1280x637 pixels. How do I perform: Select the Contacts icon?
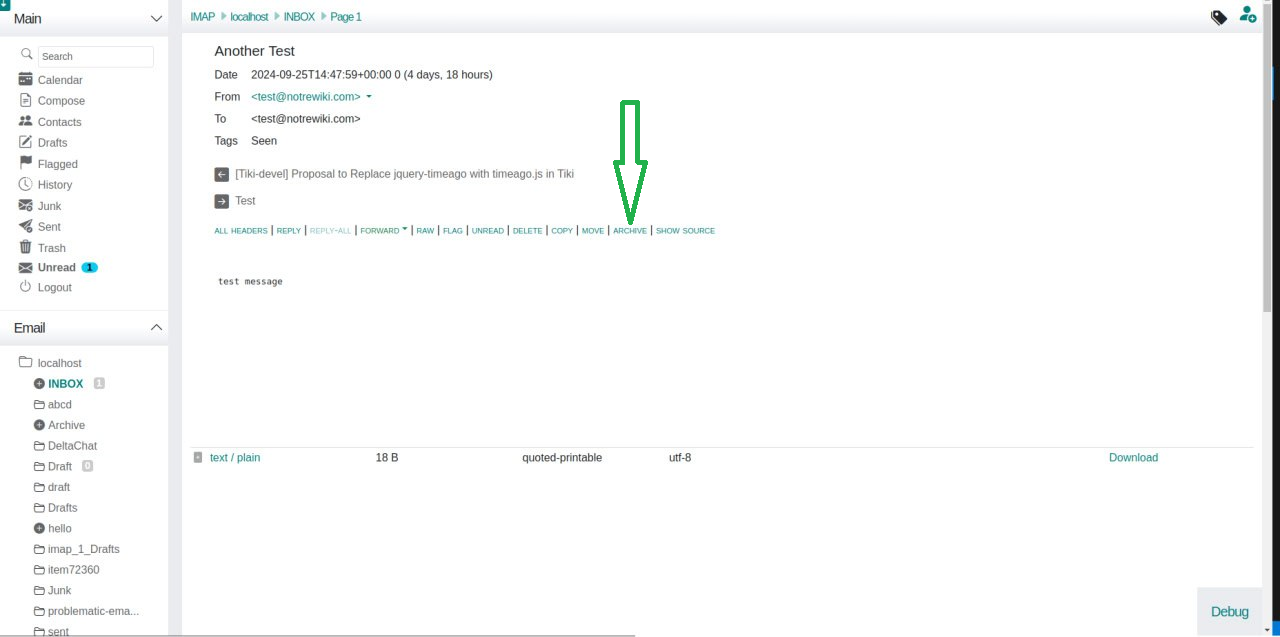pos(24,121)
